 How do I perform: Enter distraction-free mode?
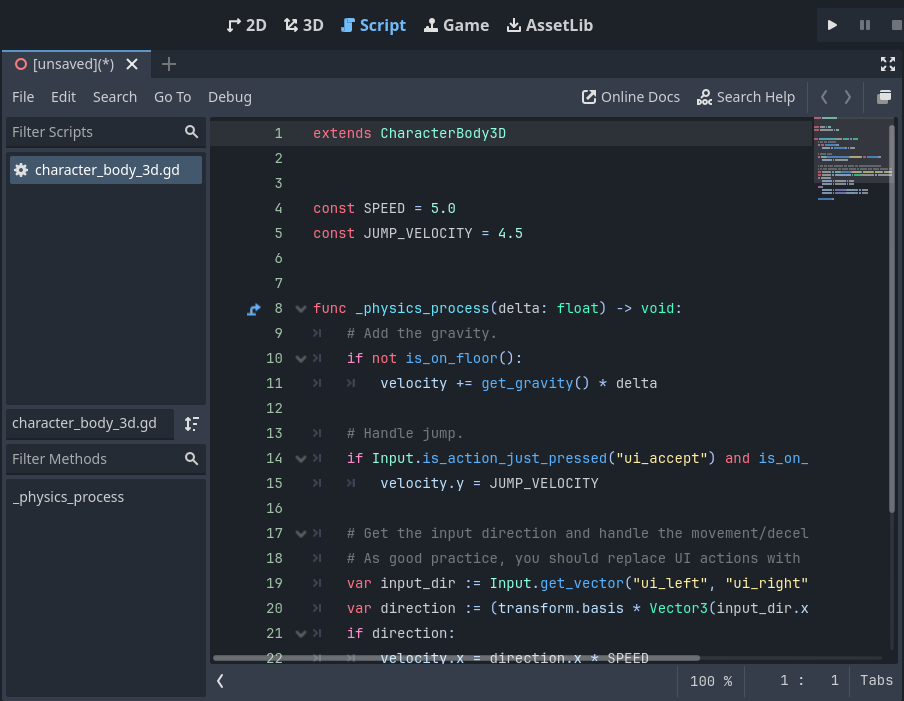[x=888, y=63]
